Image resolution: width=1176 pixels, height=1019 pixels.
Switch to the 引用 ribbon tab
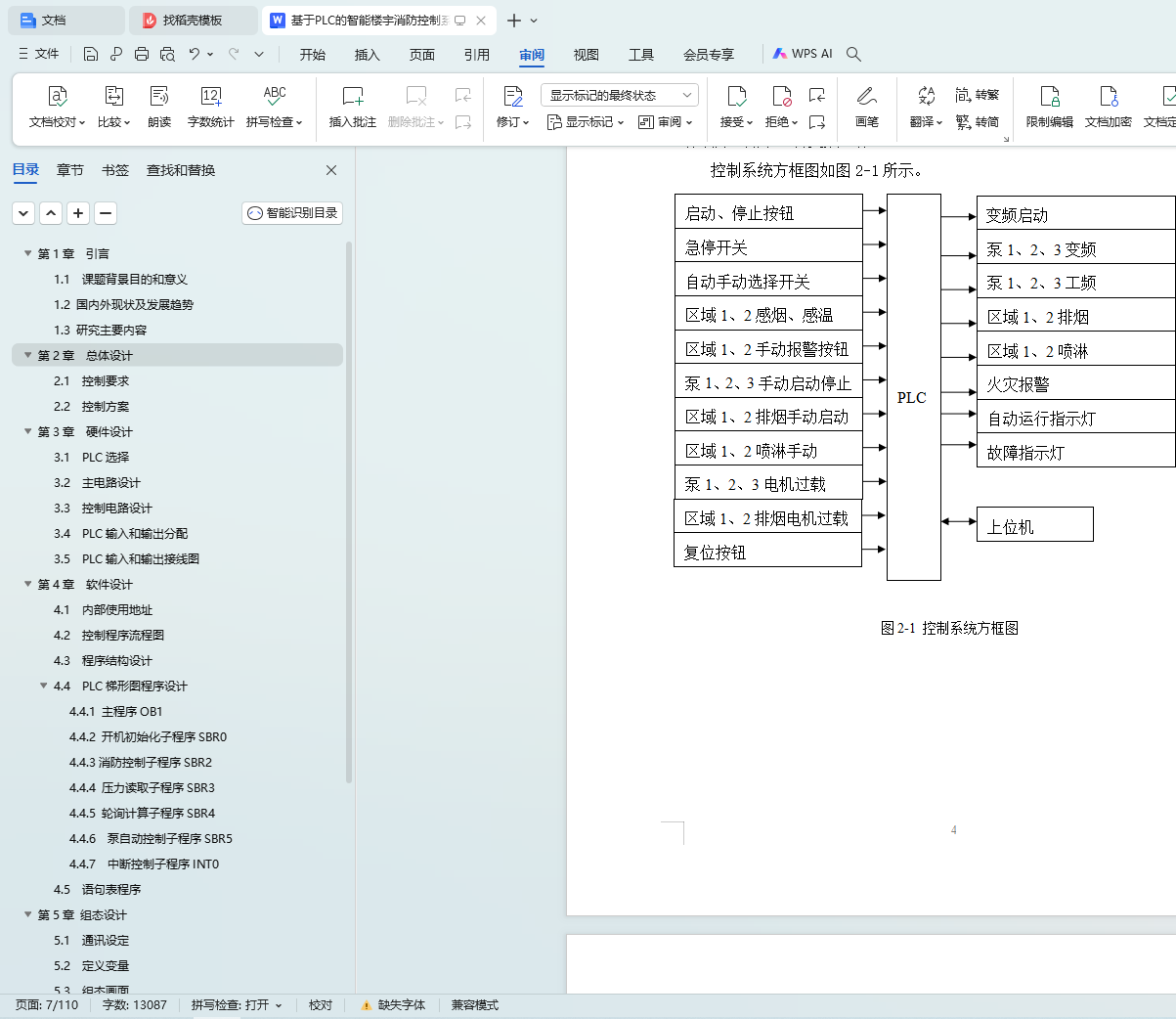(x=477, y=54)
